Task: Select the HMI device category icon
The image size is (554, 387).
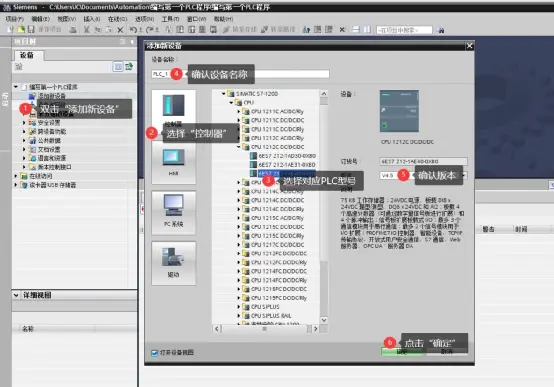Action: coord(173,161)
